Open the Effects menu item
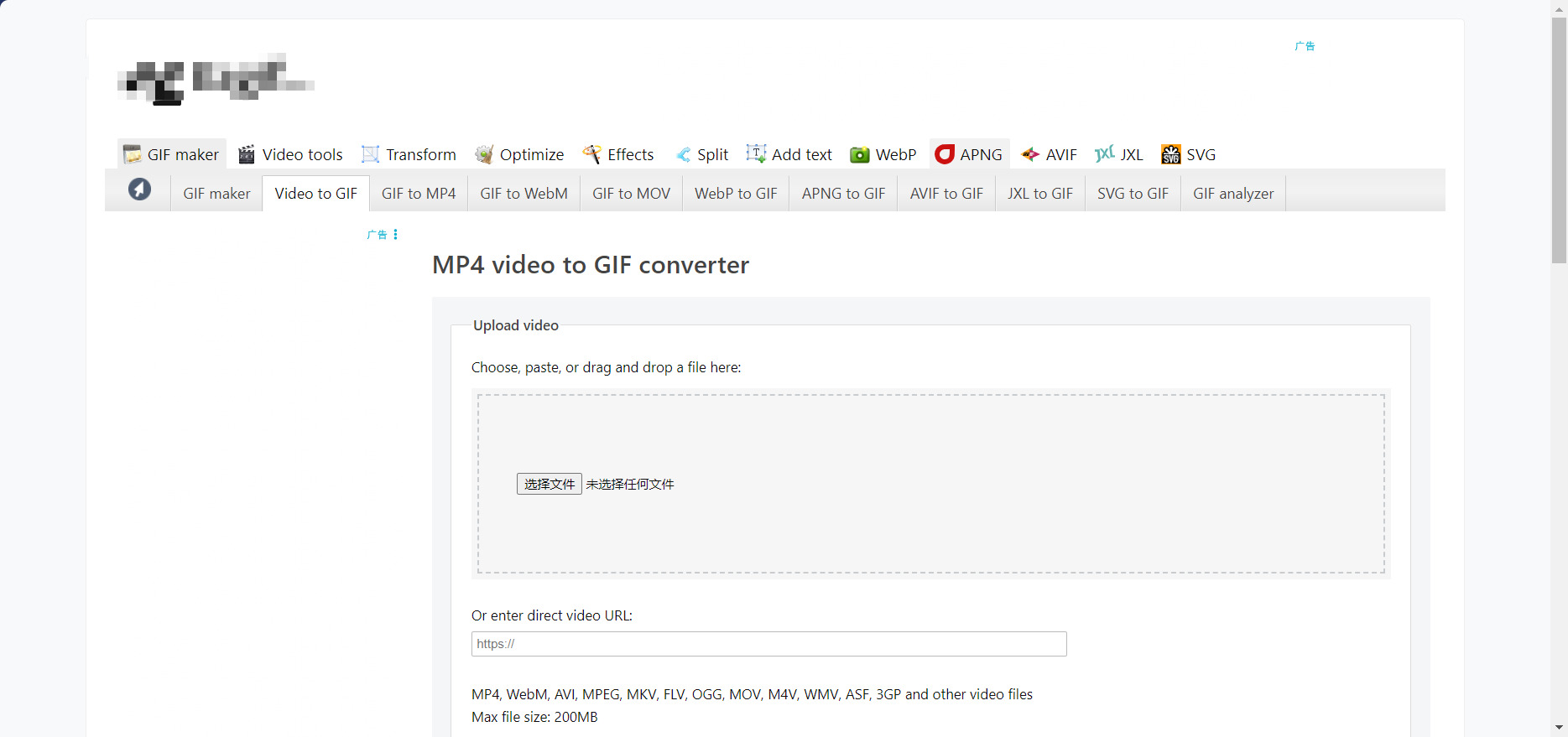Viewport: 1568px width, 737px height. pos(619,154)
